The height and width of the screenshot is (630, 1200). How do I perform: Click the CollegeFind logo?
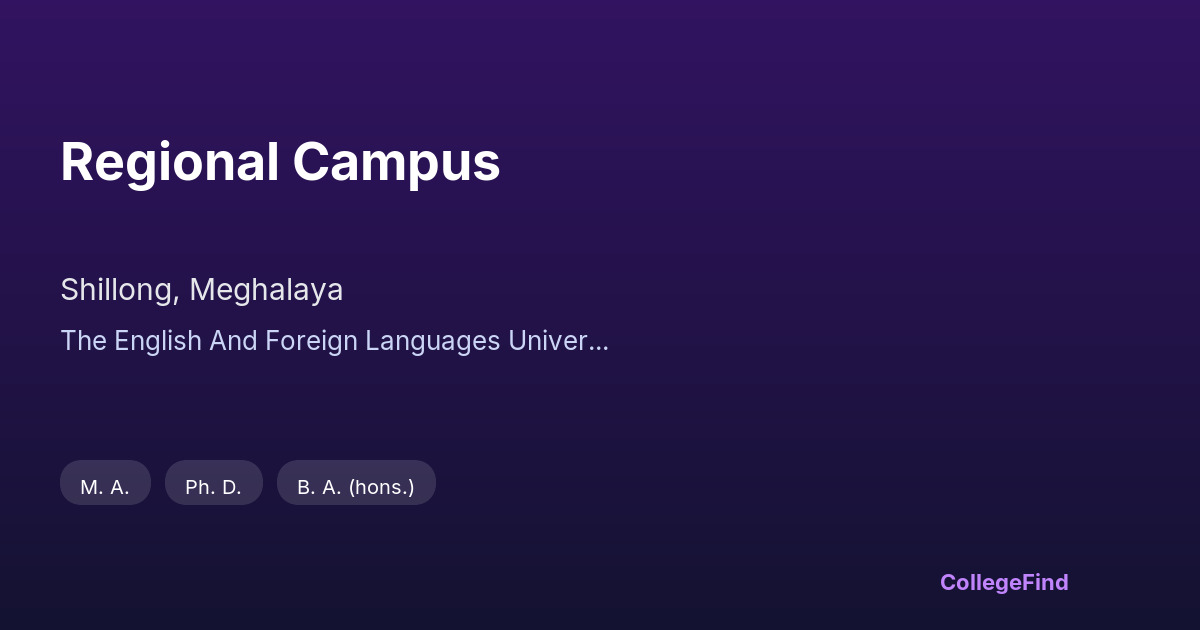click(x=1003, y=582)
